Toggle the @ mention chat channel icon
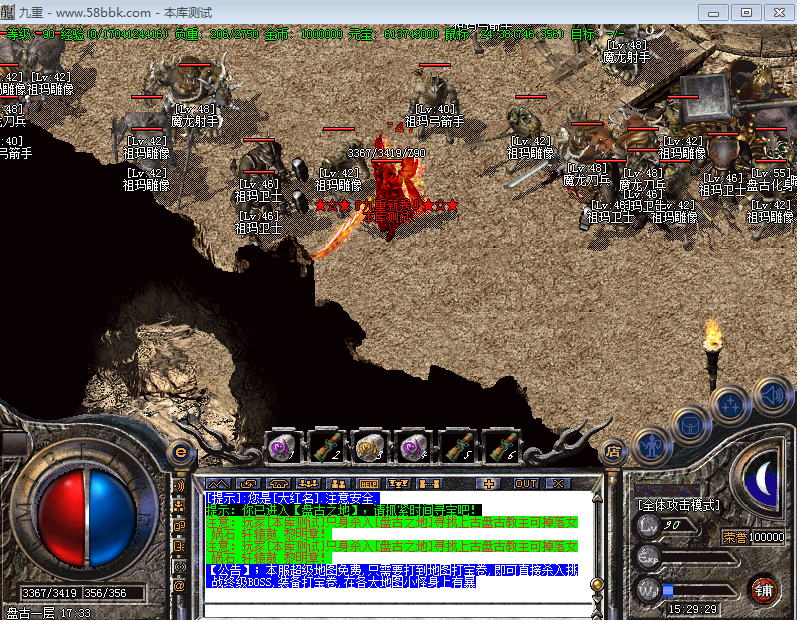797x620 pixels. coord(179,586)
